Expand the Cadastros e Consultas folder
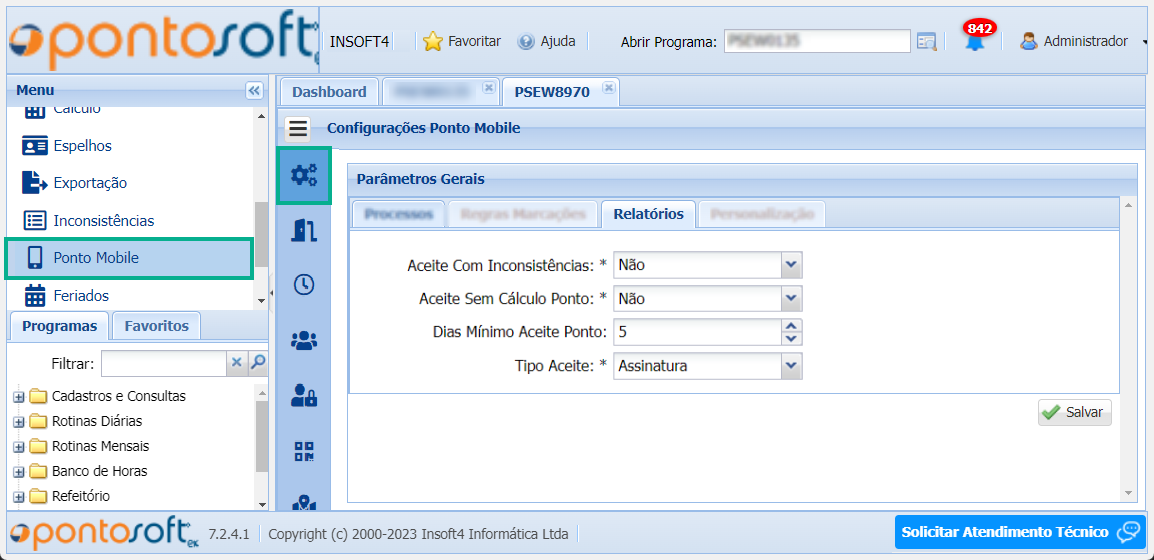This screenshot has height=560, width=1154. [x=19, y=397]
